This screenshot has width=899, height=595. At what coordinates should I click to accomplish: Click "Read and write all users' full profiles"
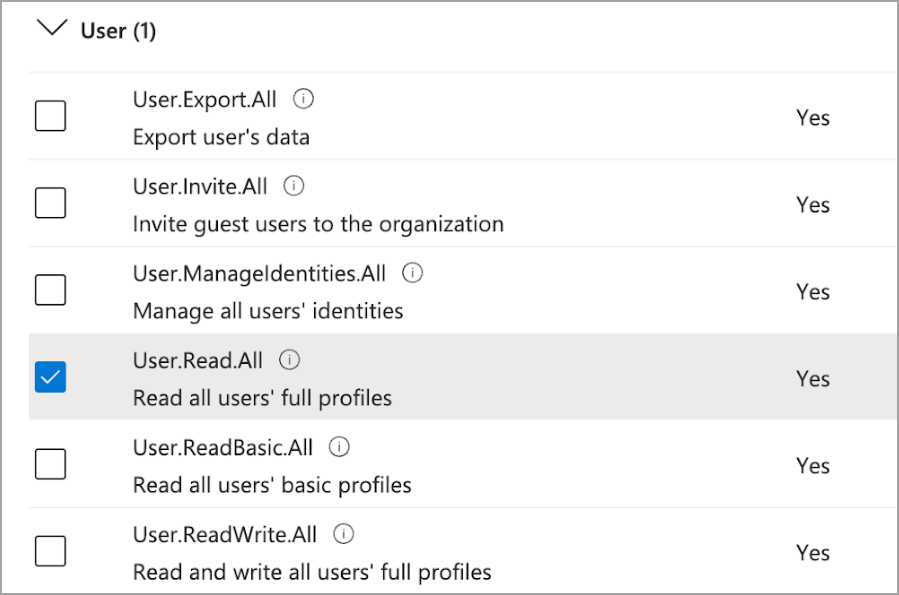click(x=312, y=572)
